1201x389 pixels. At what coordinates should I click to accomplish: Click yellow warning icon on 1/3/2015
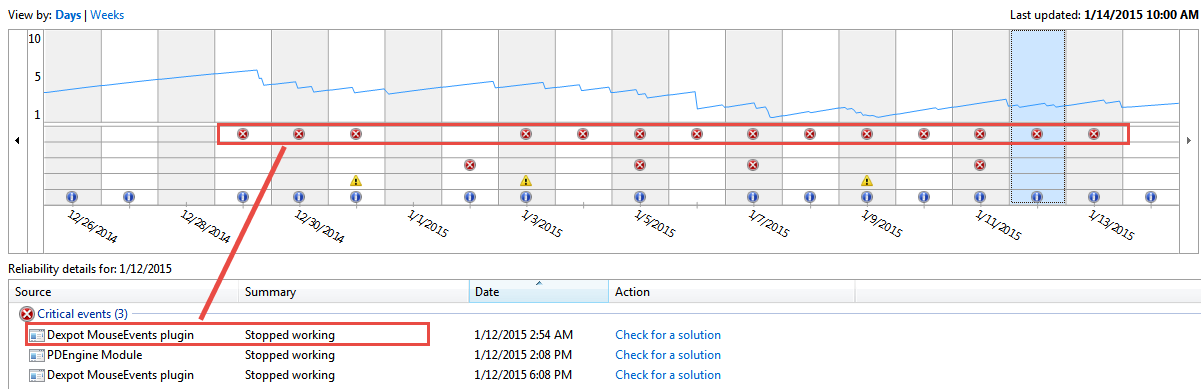526,181
